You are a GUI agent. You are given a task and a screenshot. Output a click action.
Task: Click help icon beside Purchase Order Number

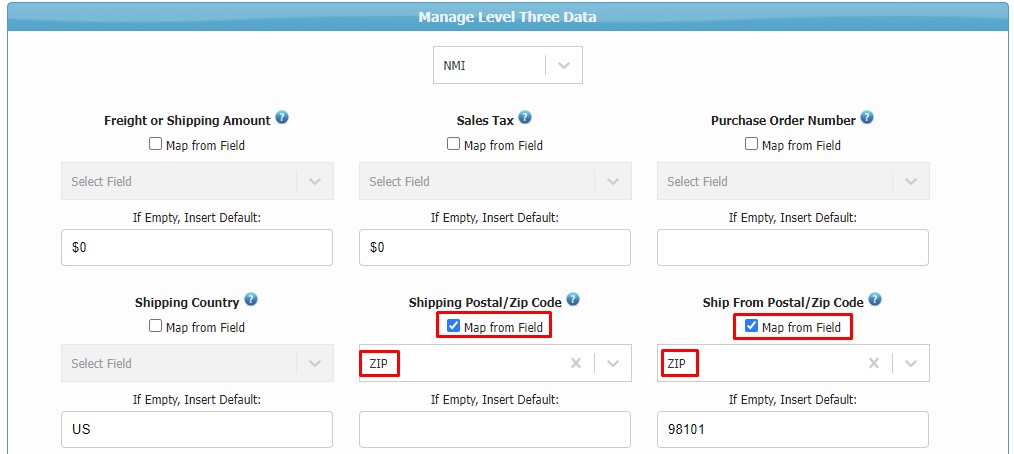pos(867,118)
